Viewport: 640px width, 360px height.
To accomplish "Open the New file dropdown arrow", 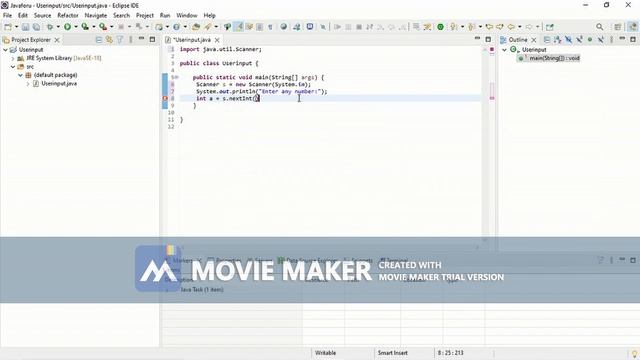I will [16, 27].
